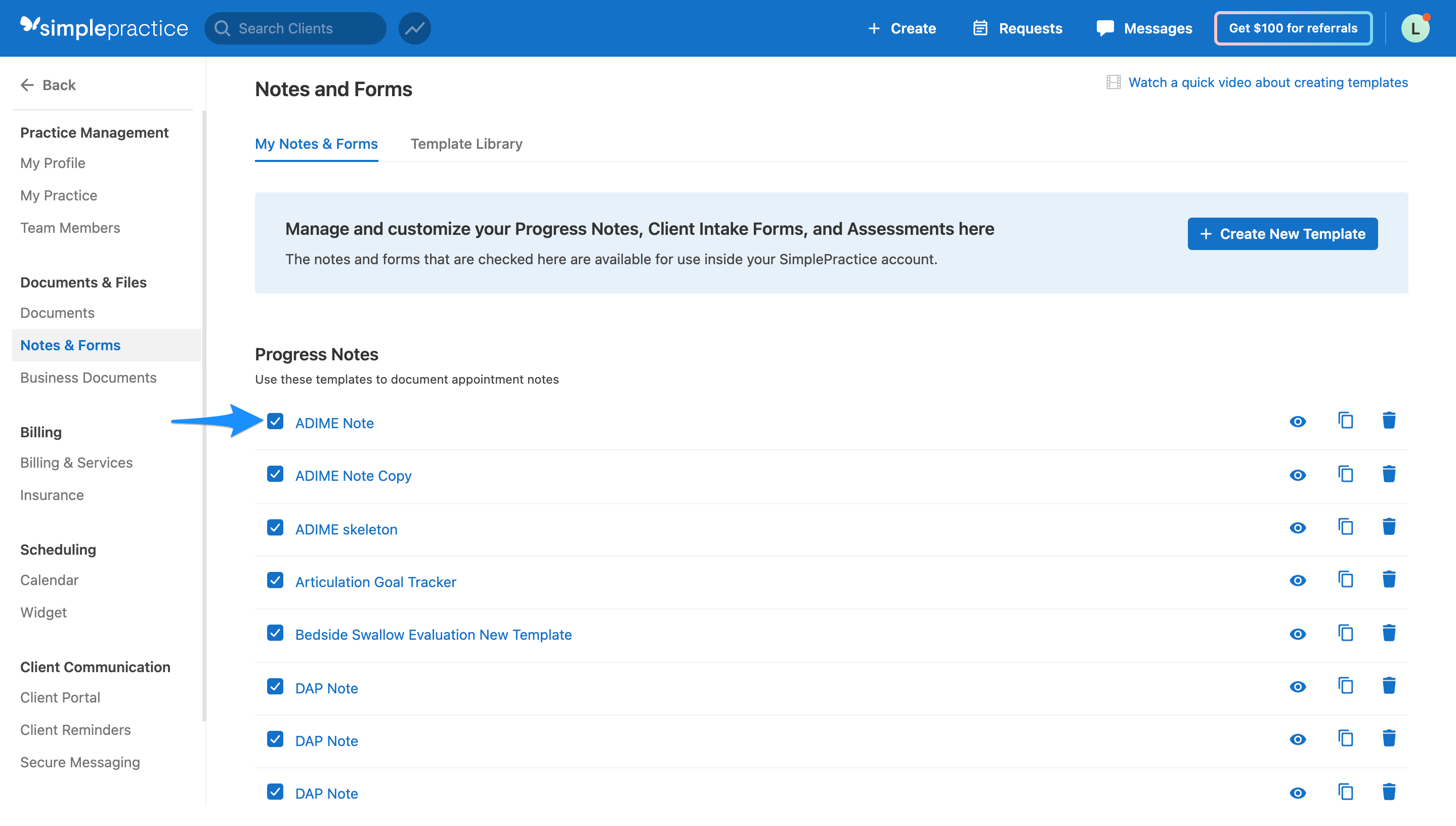Preview the ADIME Note Copy template
Viewport: 1456px width, 826px height.
1297,475
